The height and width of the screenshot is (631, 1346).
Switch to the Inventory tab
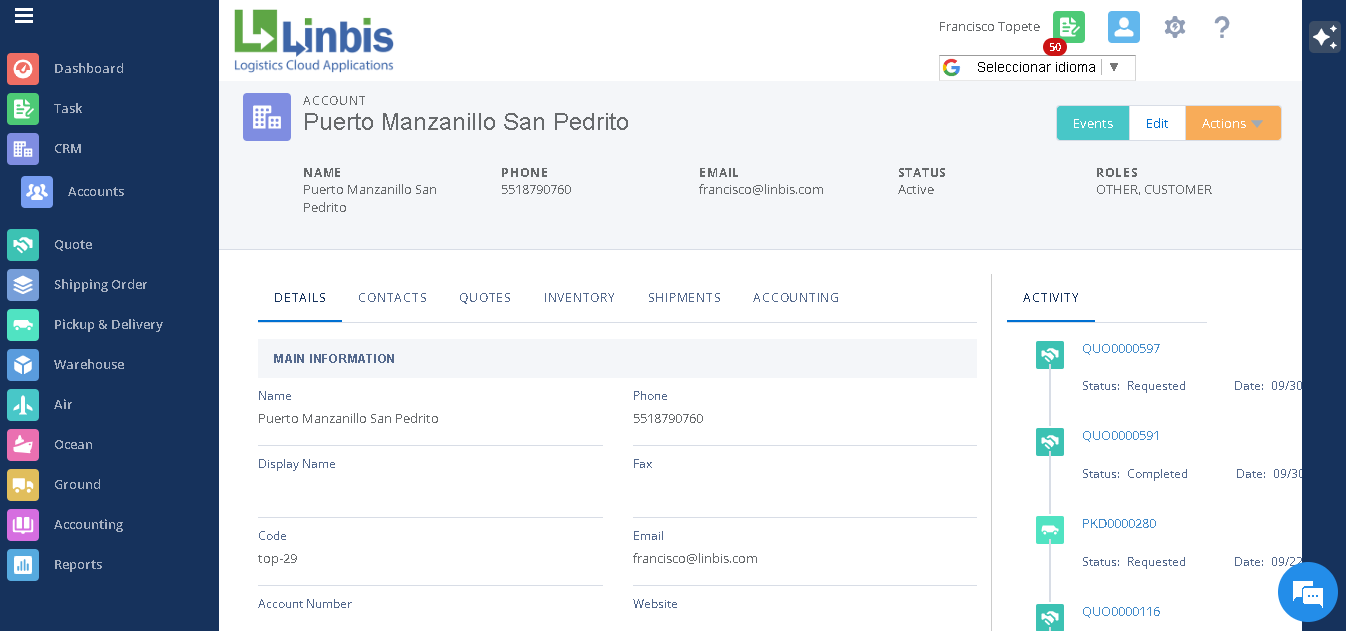579,298
